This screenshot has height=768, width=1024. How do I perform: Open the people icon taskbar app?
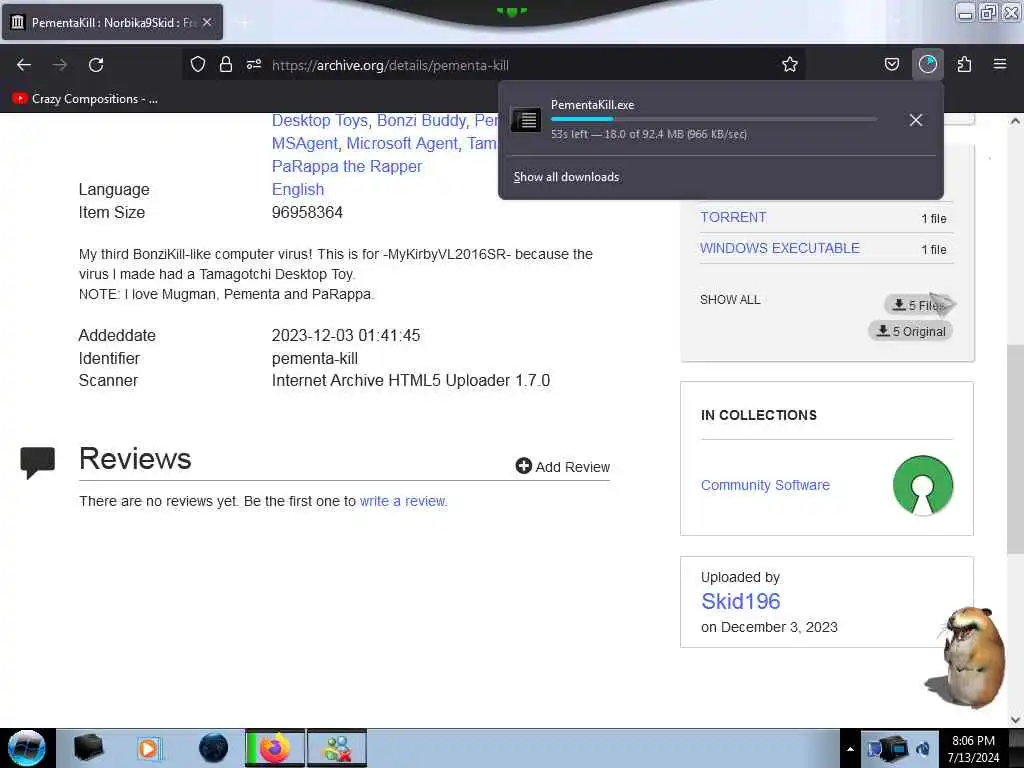337,748
